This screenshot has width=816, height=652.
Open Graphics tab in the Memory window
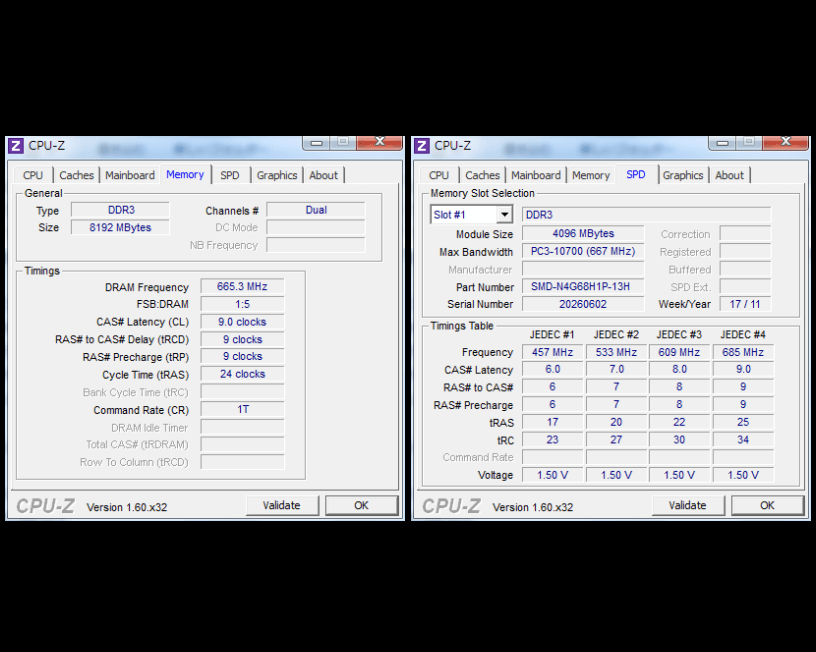coord(277,175)
